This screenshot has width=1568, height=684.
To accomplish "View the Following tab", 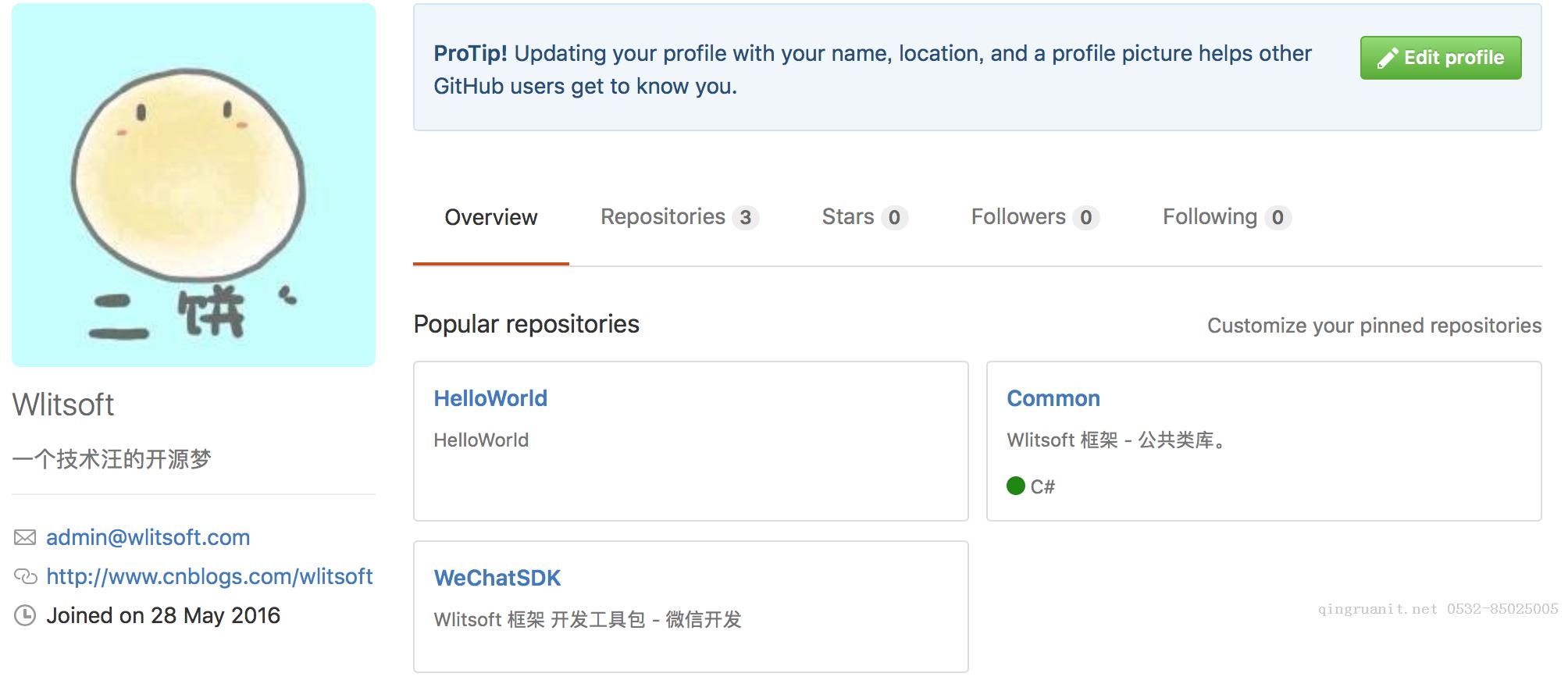I will coord(1210,217).
